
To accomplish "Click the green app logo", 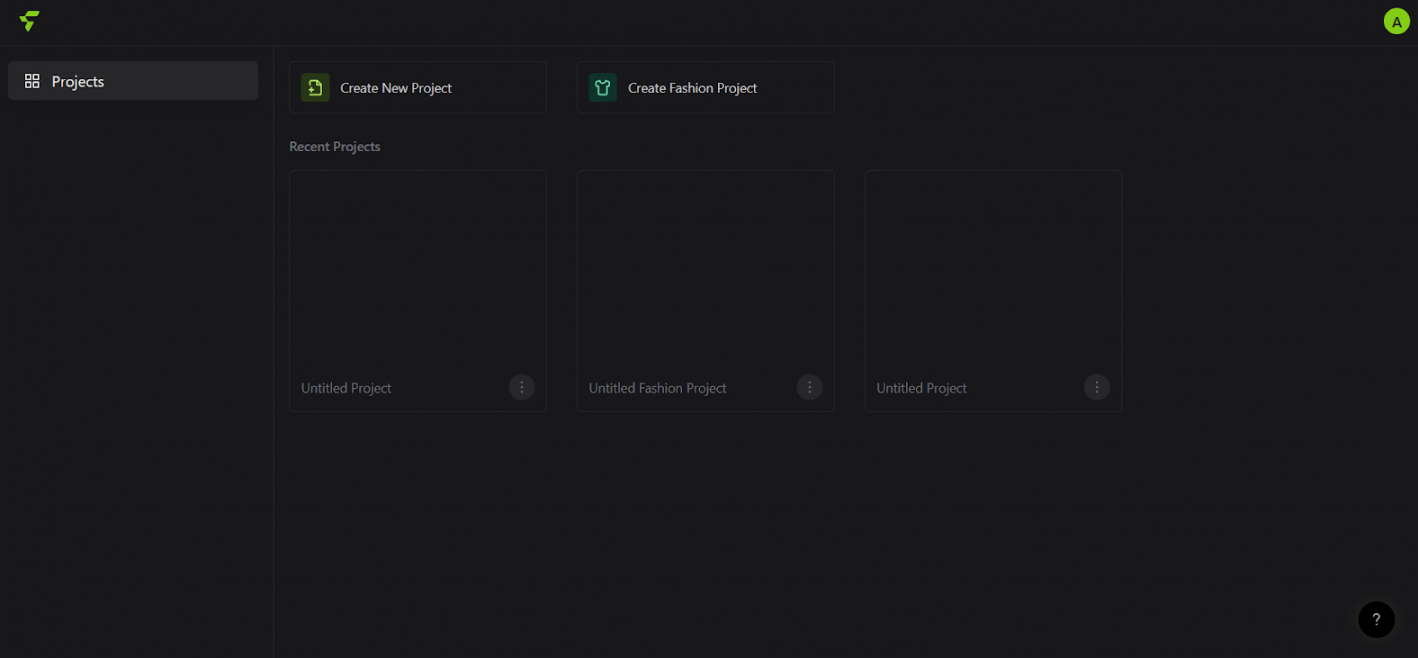I will click(29, 21).
